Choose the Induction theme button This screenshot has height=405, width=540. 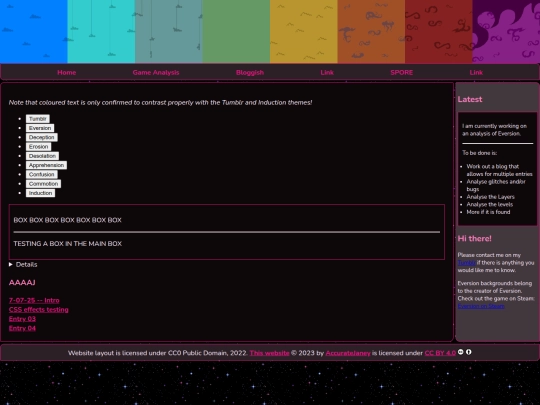(x=40, y=193)
